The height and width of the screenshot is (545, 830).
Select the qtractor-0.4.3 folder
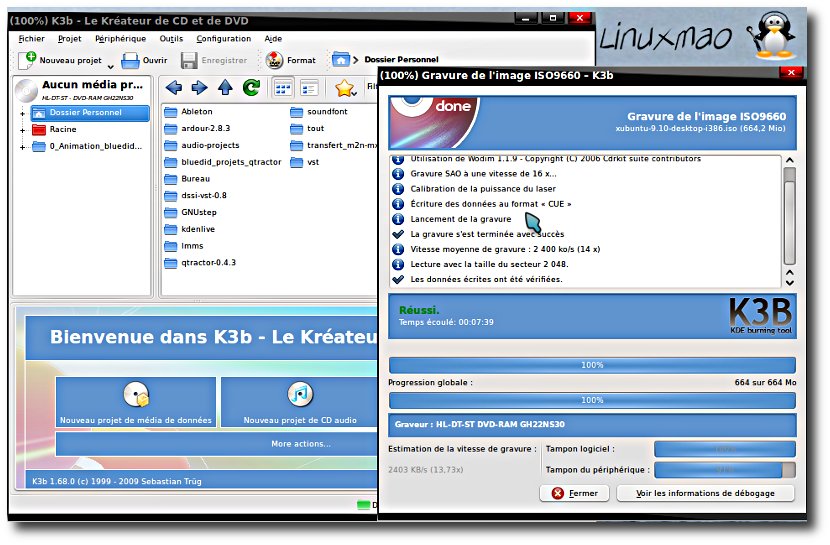tap(200, 262)
